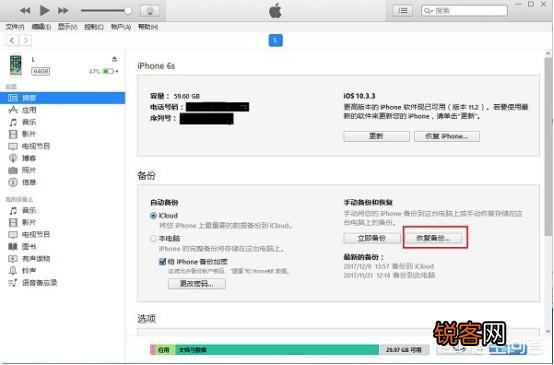The image size is (554, 365).
Task: Click the iPhone 6s heading
Action: click(x=156, y=66)
